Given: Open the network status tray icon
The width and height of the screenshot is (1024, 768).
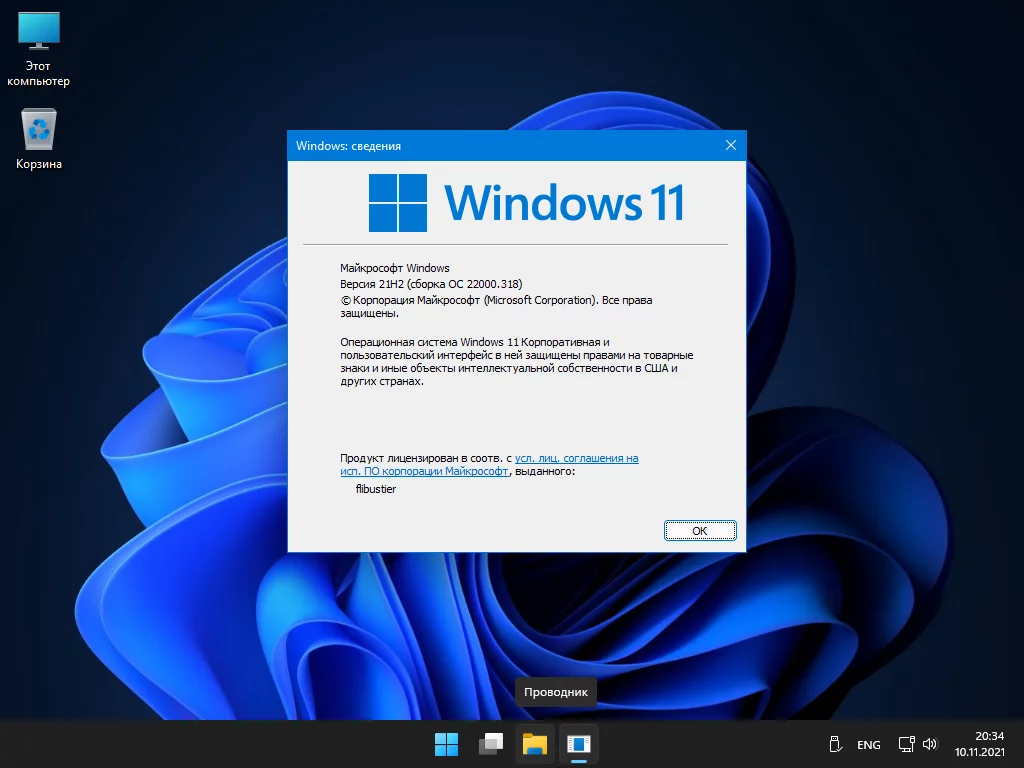Looking at the screenshot, I should (x=906, y=744).
